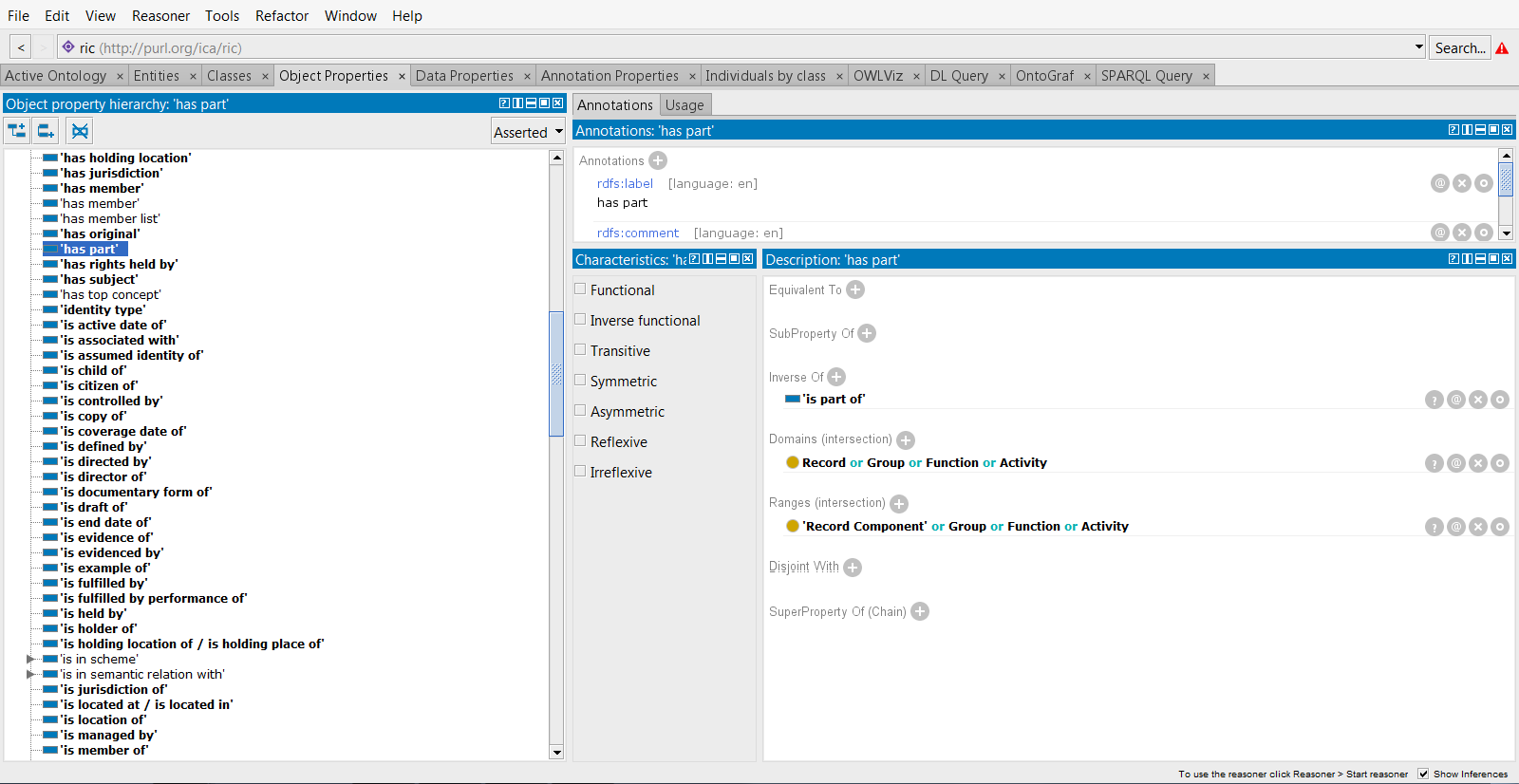Toggle the Show Inferences checkbox
The height and width of the screenshot is (784, 1519).
click(x=1423, y=774)
